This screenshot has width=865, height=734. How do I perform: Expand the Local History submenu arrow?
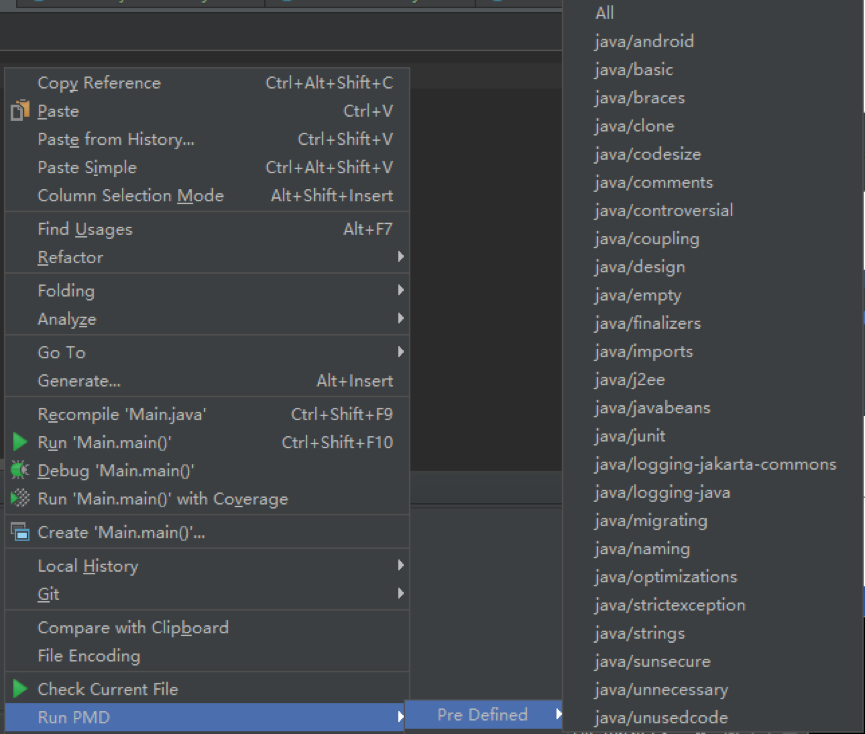(401, 566)
